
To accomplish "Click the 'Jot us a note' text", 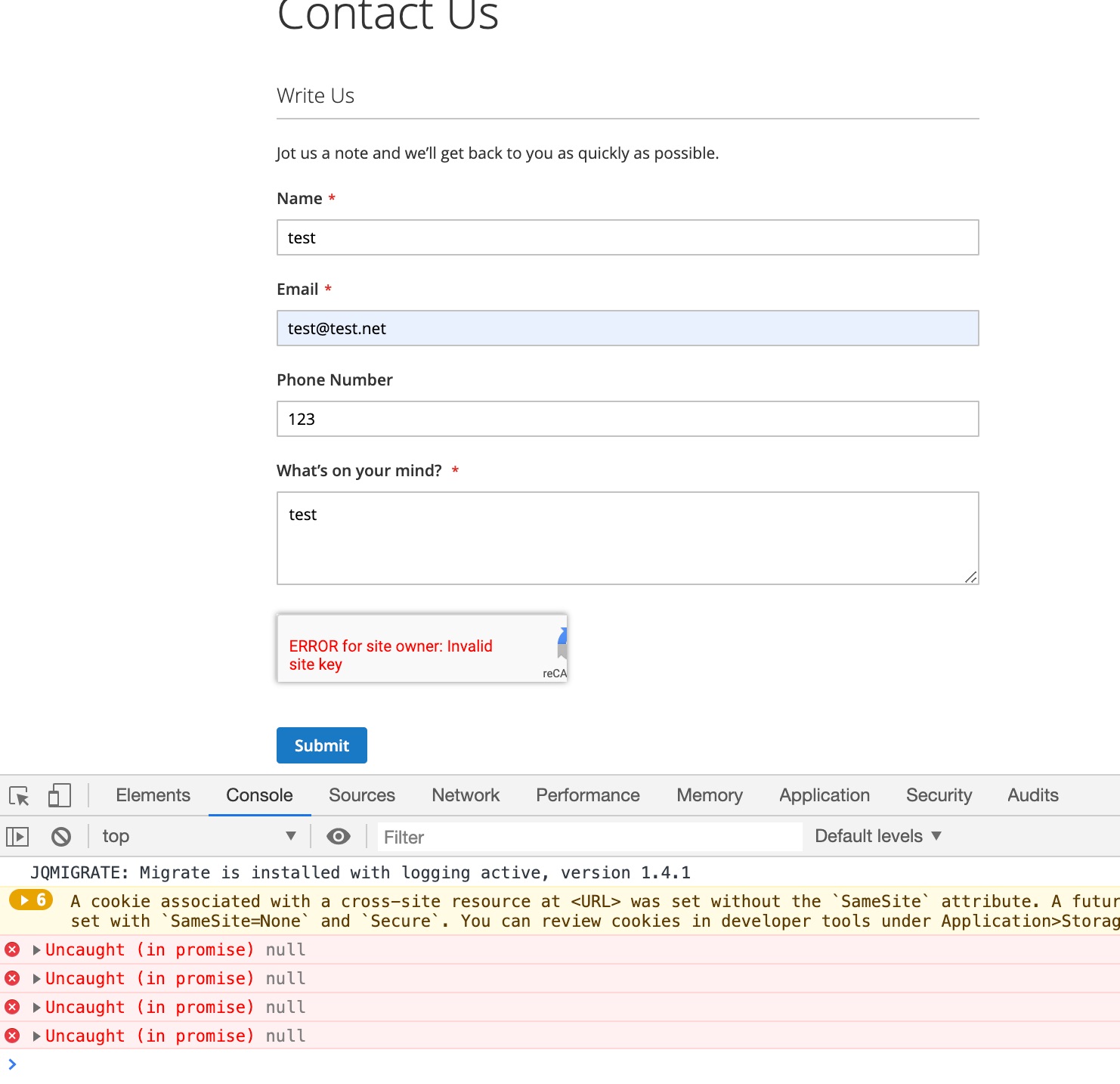I will pos(497,153).
